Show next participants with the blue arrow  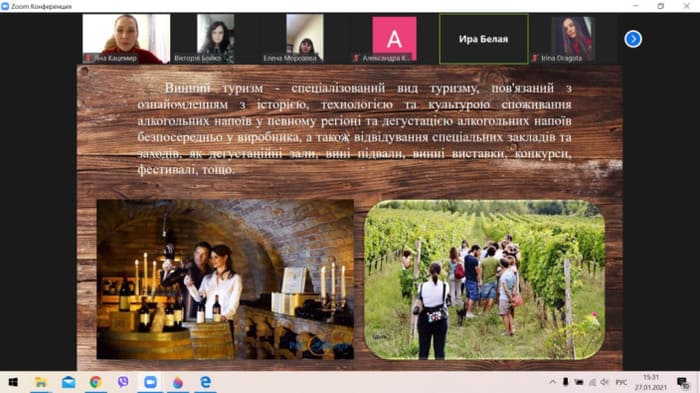tap(633, 39)
